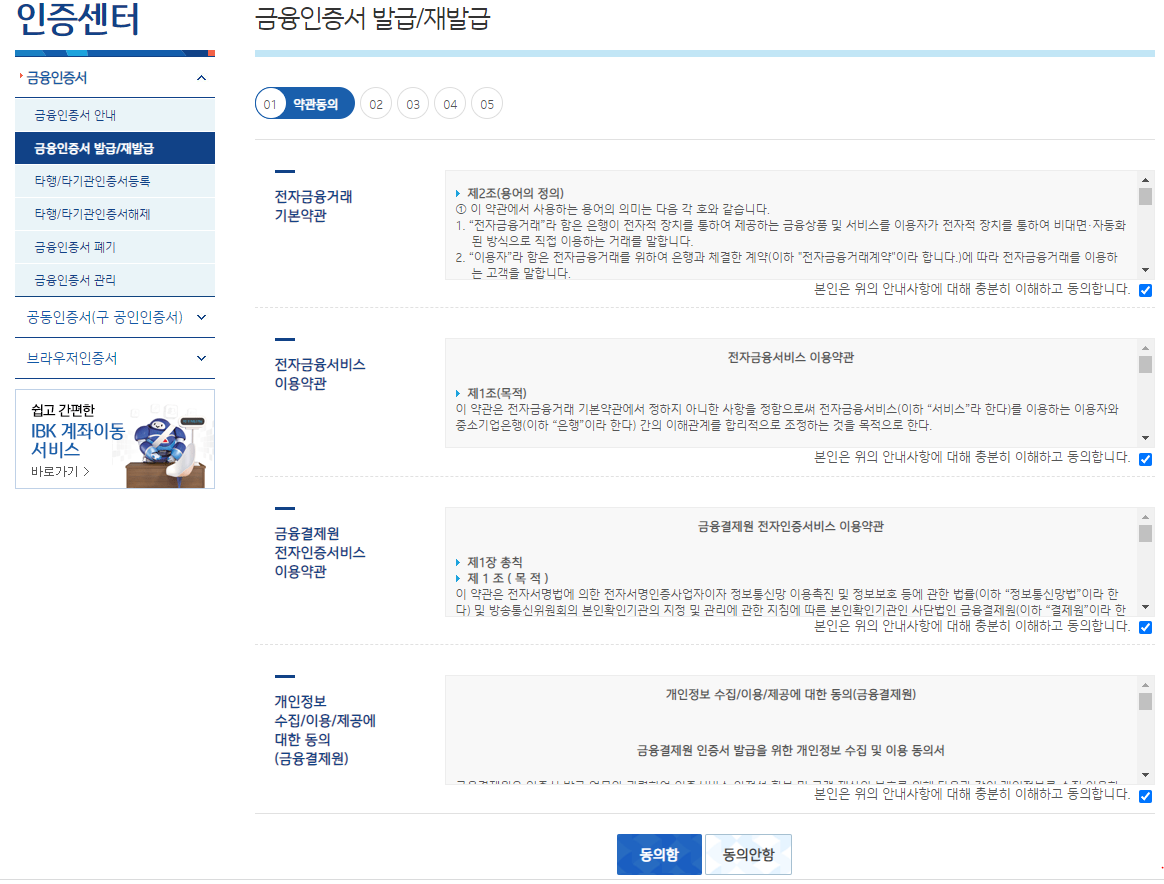Open 타행/타기관인증서등록 menu item
This screenshot has height=884, width=1164.
pyautogui.click(x=115, y=181)
